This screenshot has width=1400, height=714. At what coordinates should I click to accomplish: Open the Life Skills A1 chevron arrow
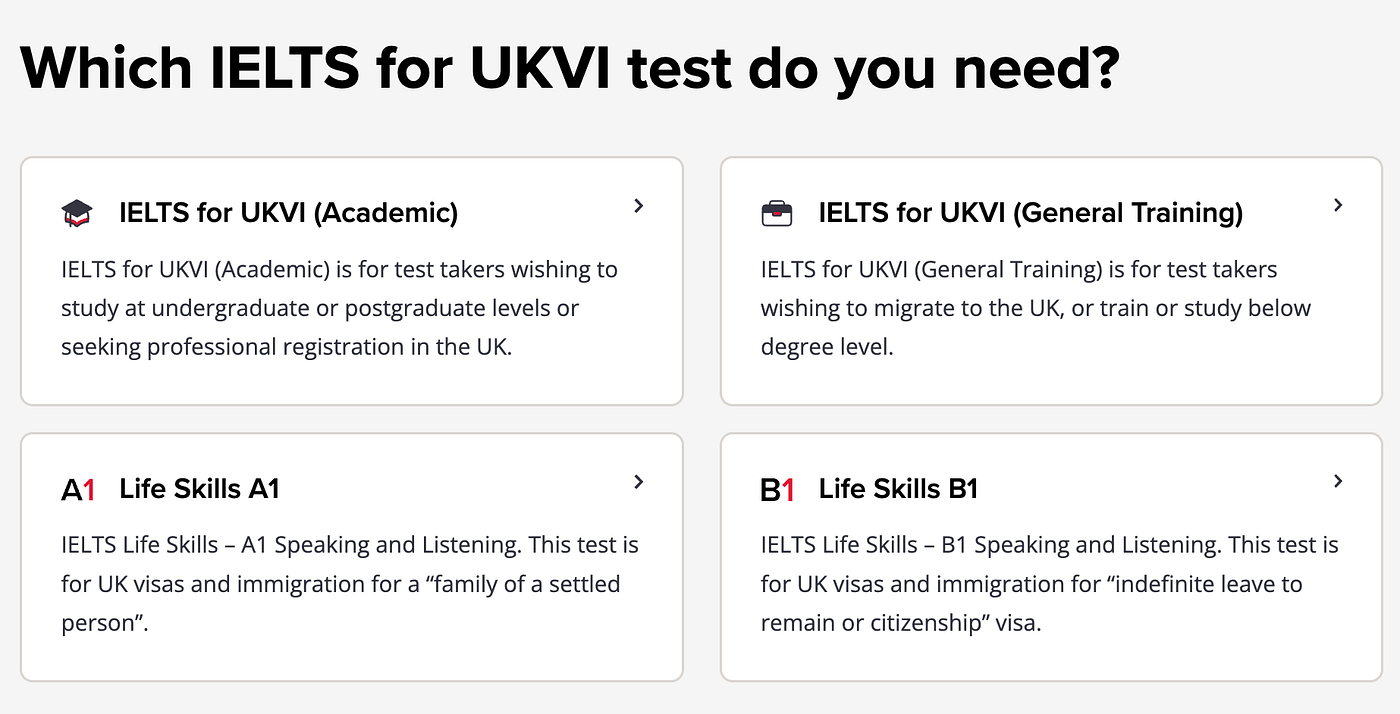pos(639,482)
